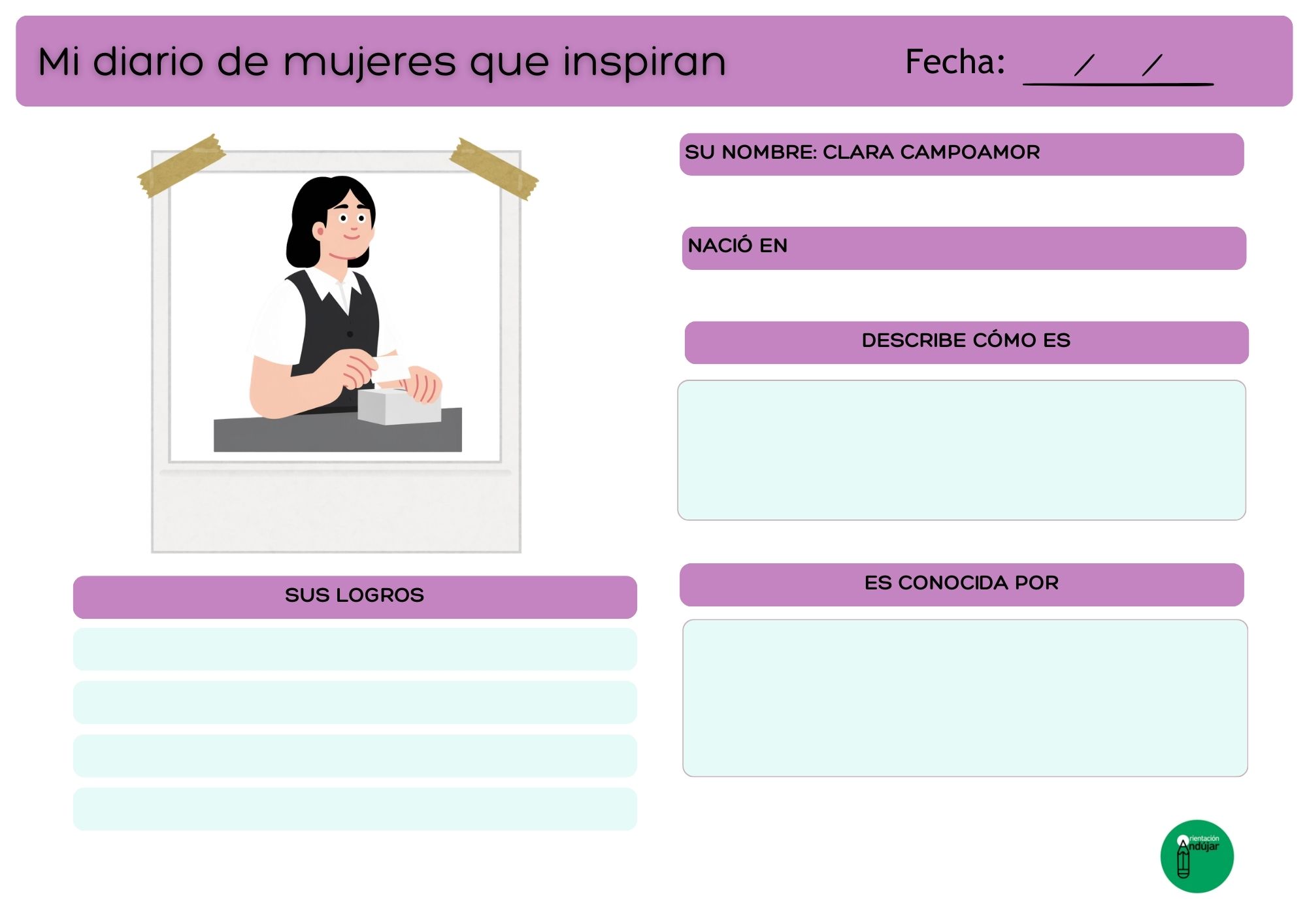Click the first line under SUS LOGROS
Screen dimensions: 1307x924
pos(355,650)
